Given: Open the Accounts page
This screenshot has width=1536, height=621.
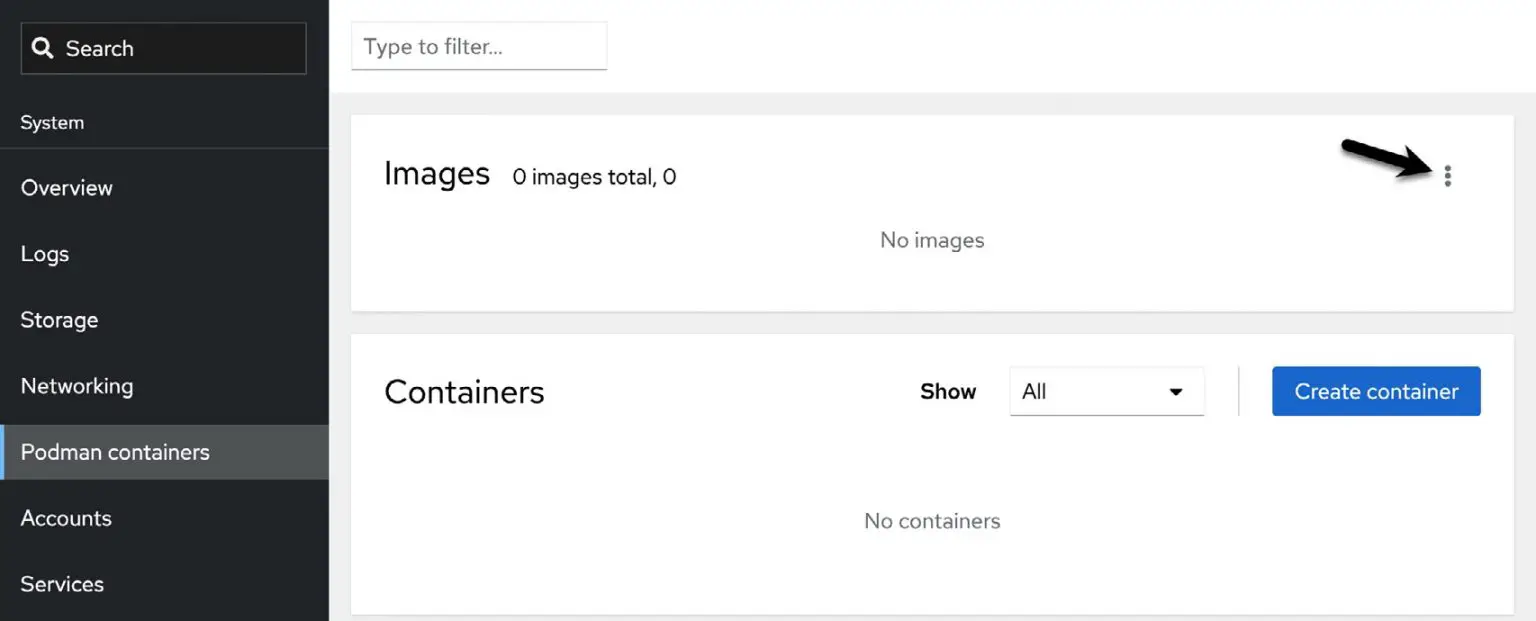Looking at the screenshot, I should point(65,518).
